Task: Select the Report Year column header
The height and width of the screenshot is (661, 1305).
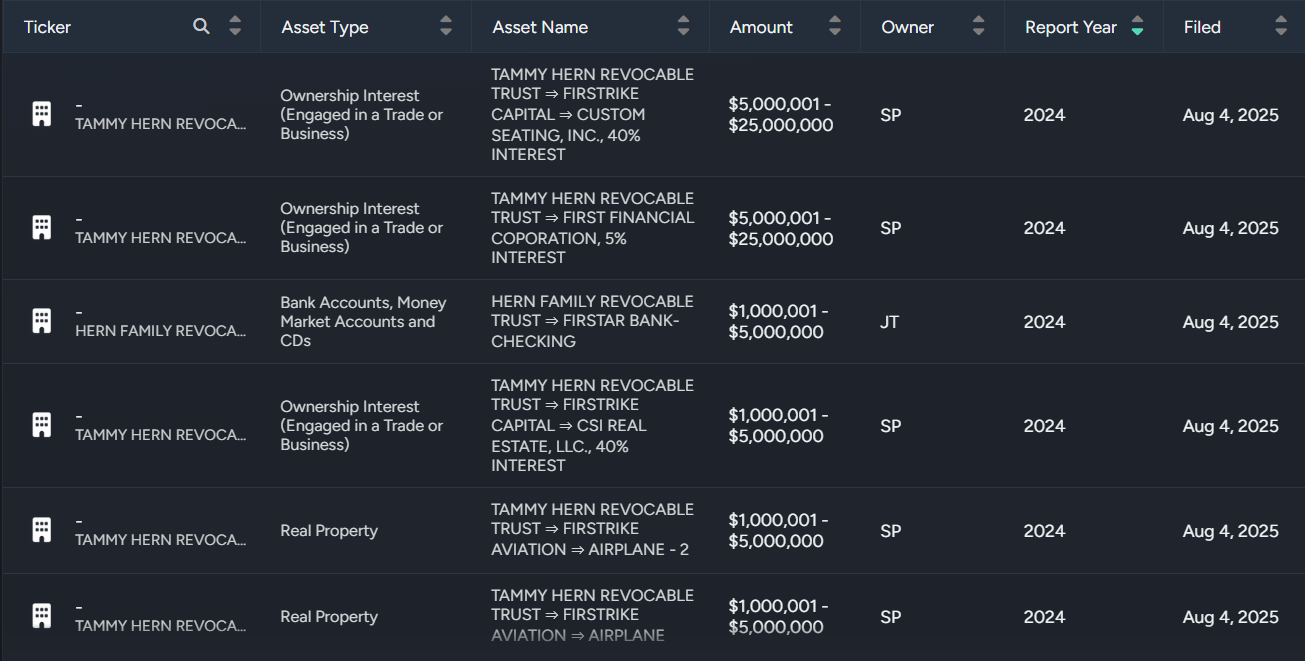Action: point(1070,27)
